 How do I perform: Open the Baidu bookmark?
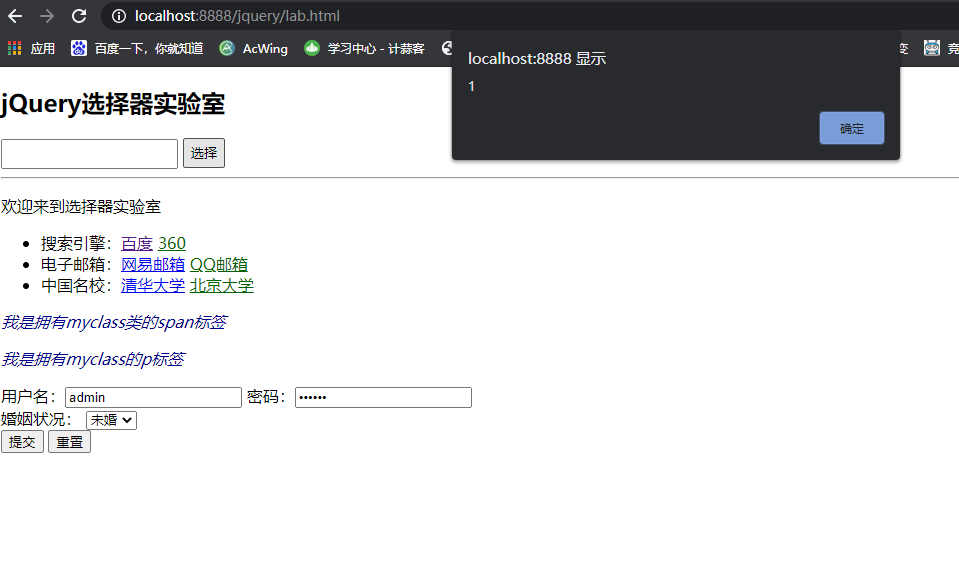click(x=137, y=48)
